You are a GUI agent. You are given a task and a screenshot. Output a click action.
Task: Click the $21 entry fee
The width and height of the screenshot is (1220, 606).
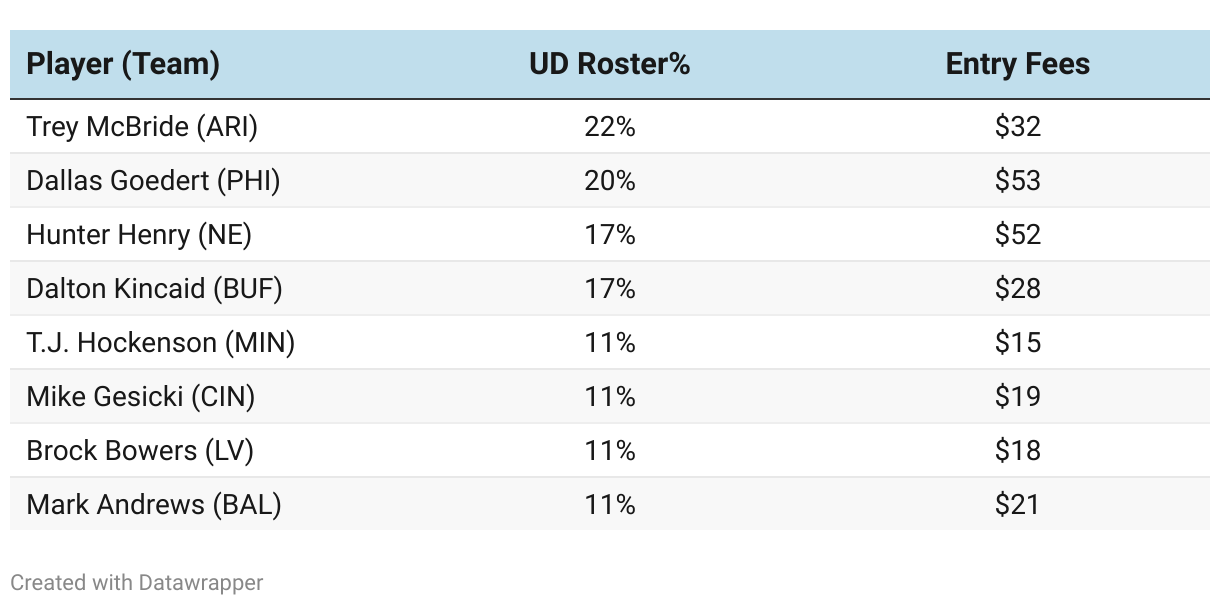click(x=1017, y=504)
